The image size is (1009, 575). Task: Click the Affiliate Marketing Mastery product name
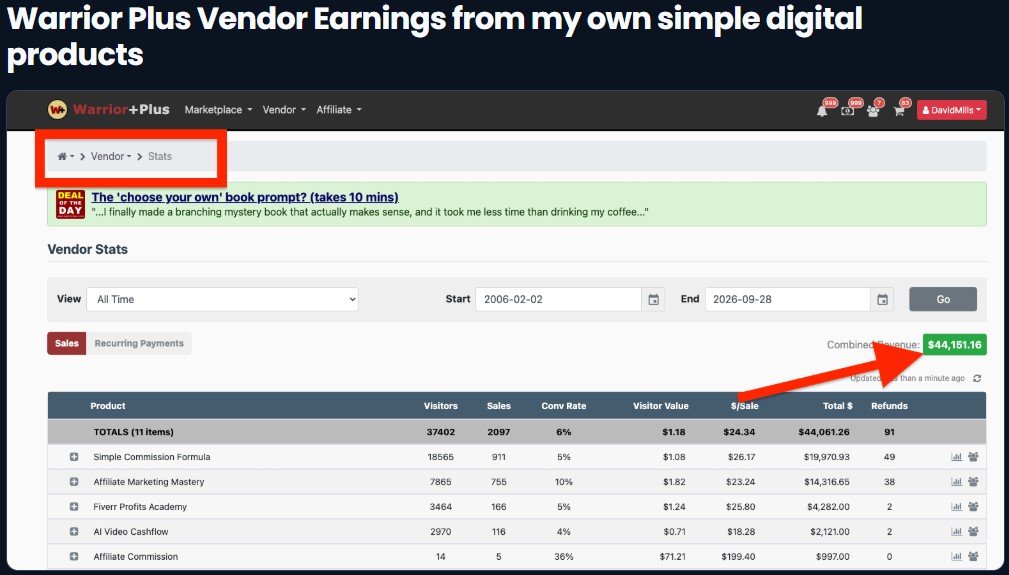(149, 482)
